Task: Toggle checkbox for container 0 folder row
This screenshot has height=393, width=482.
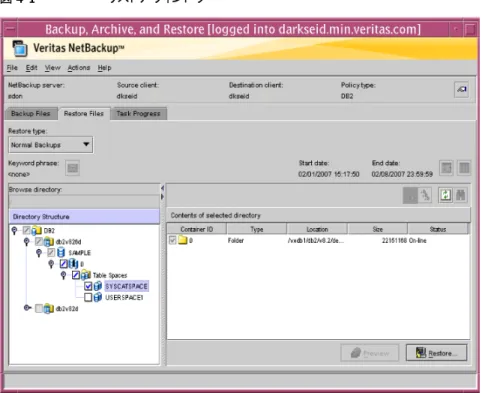Action: pos(172,240)
